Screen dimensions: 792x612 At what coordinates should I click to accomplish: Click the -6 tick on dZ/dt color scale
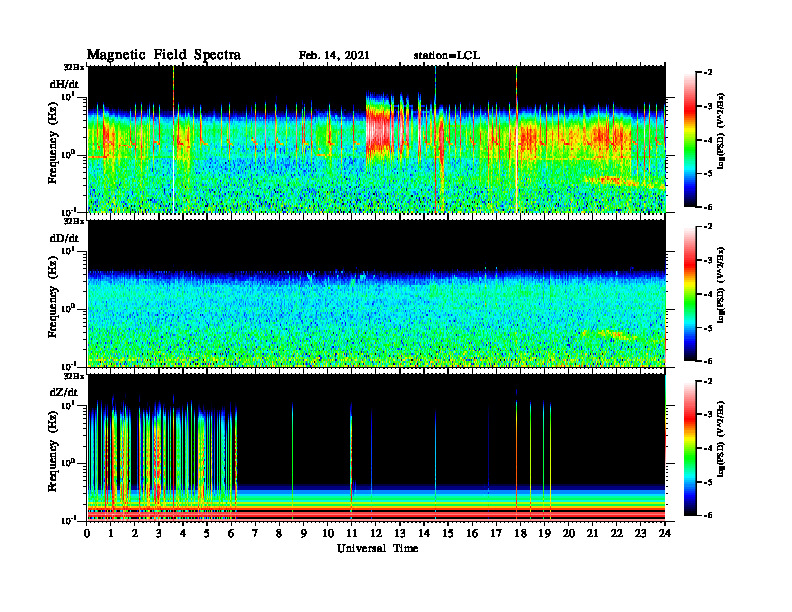click(707, 515)
